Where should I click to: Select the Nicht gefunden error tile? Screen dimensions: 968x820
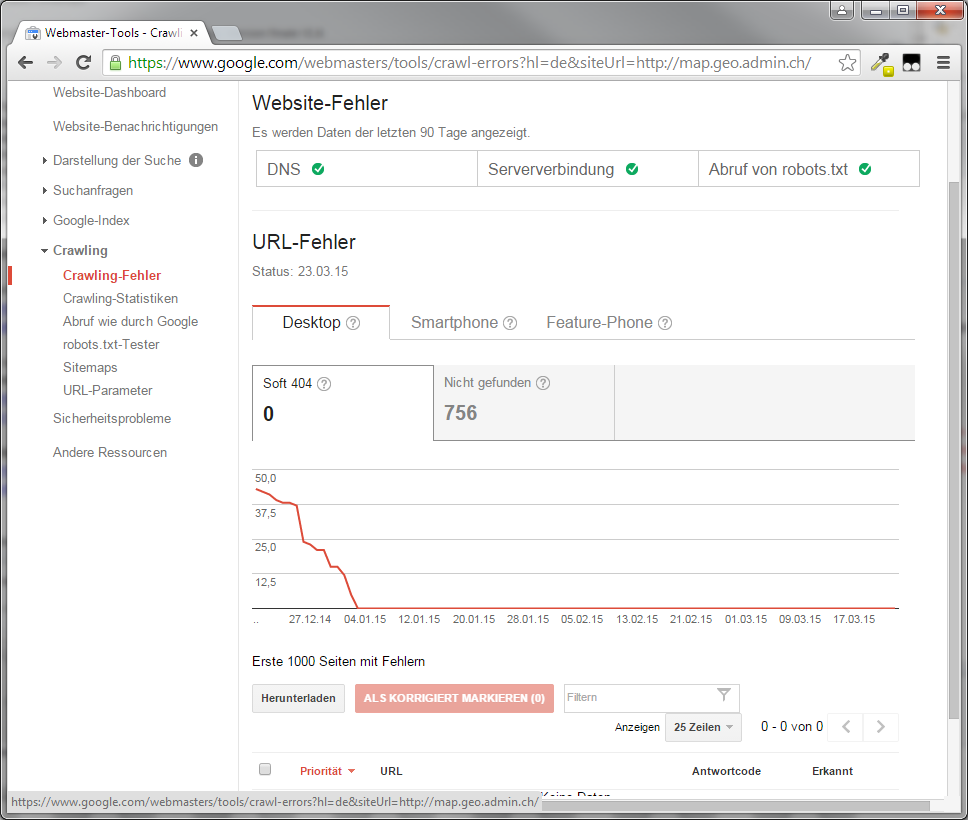pos(524,403)
